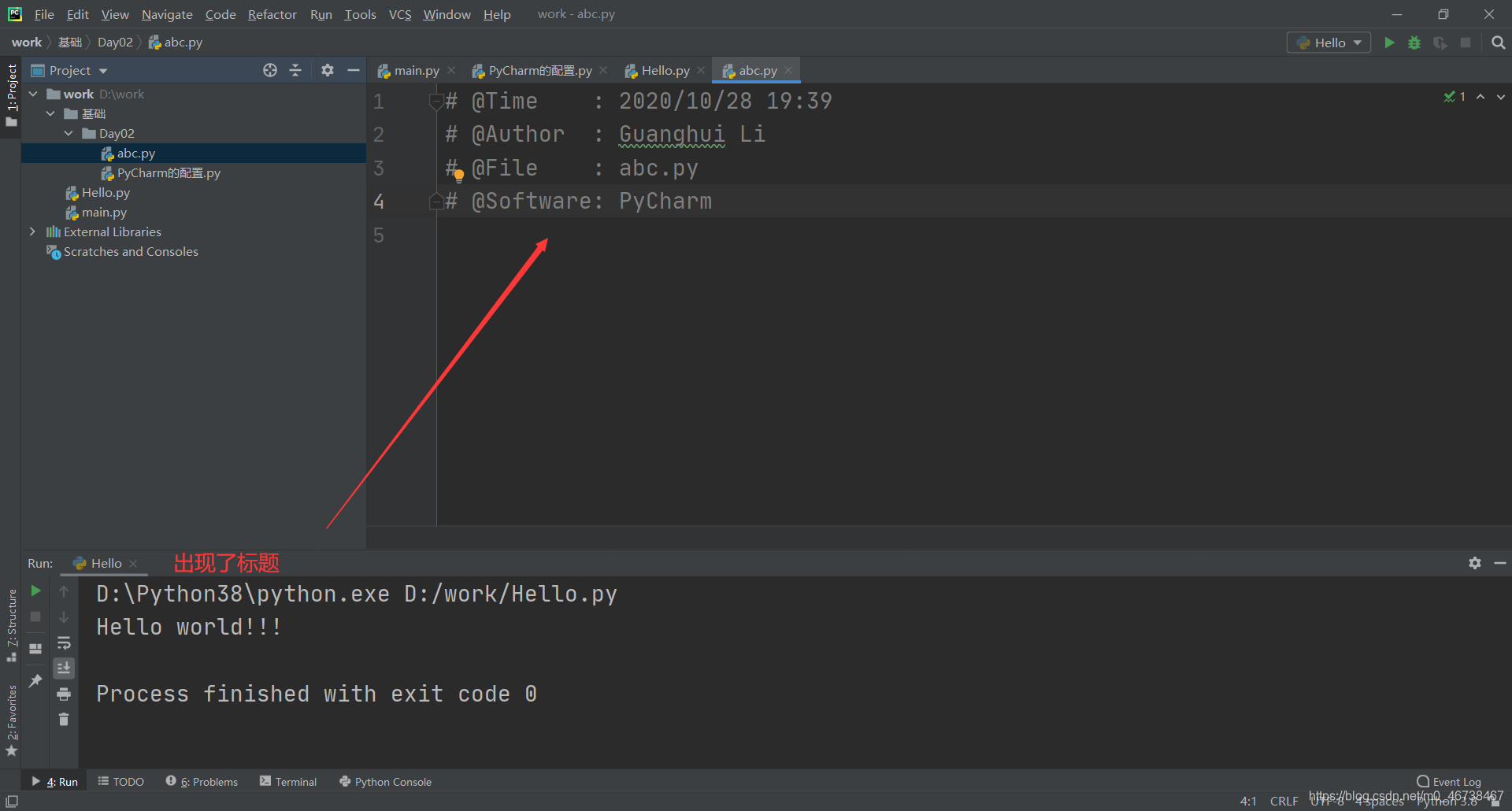The width and height of the screenshot is (1512, 811).
Task: Toggle tool window quick-access icon bottom-left
Action: pos(12,801)
